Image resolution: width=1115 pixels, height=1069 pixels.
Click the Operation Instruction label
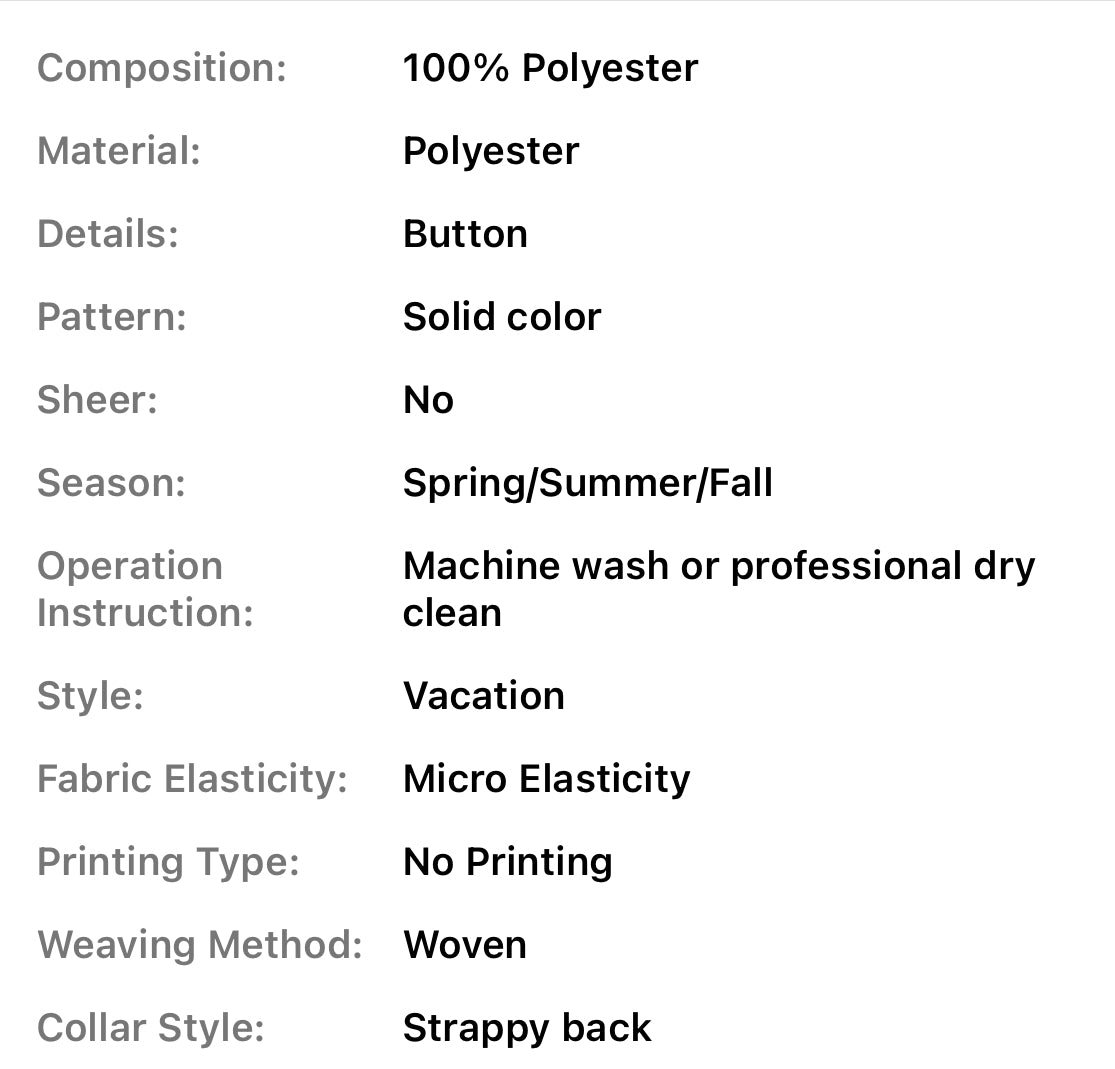pyautogui.click(x=145, y=589)
